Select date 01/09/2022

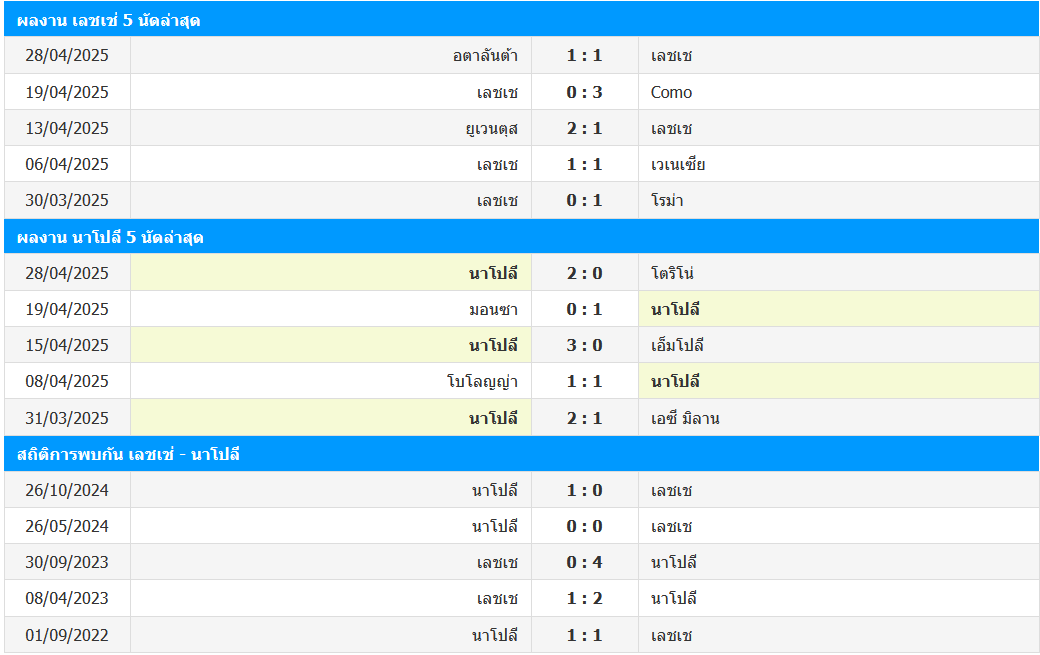[x=67, y=635]
